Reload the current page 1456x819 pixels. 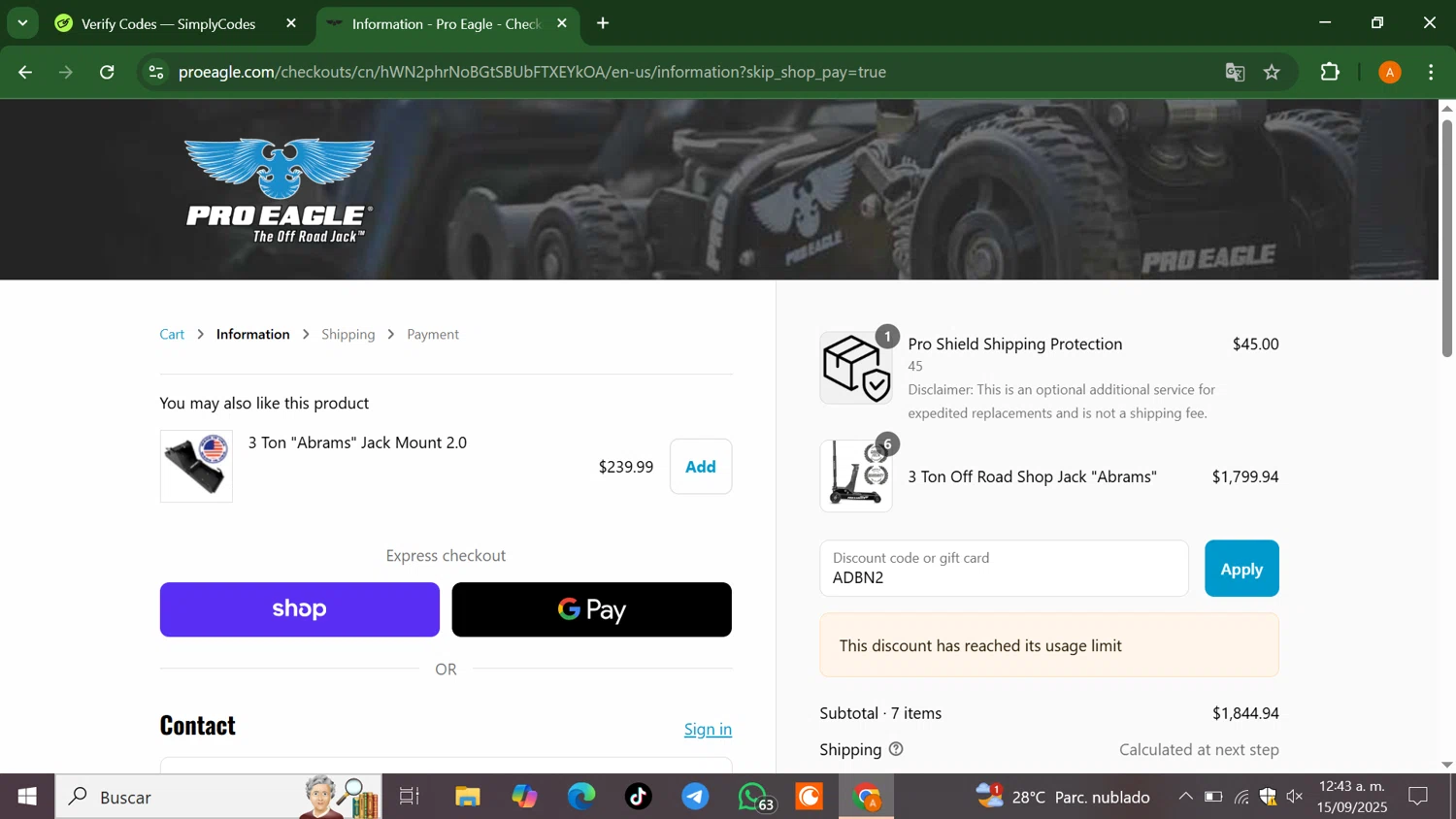[x=107, y=72]
